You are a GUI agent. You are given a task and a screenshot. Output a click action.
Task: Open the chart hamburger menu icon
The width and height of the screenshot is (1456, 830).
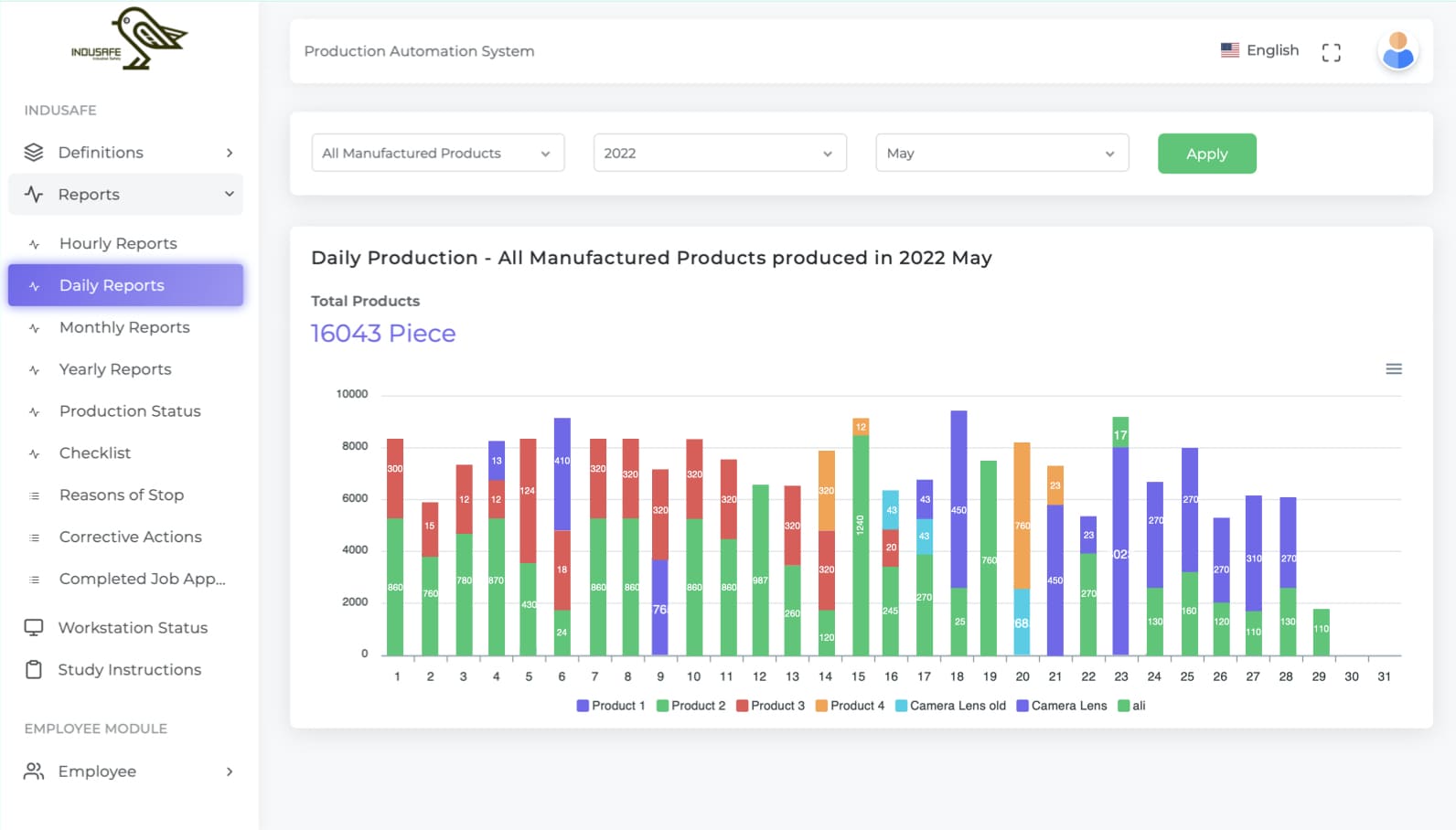(1393, 369)
